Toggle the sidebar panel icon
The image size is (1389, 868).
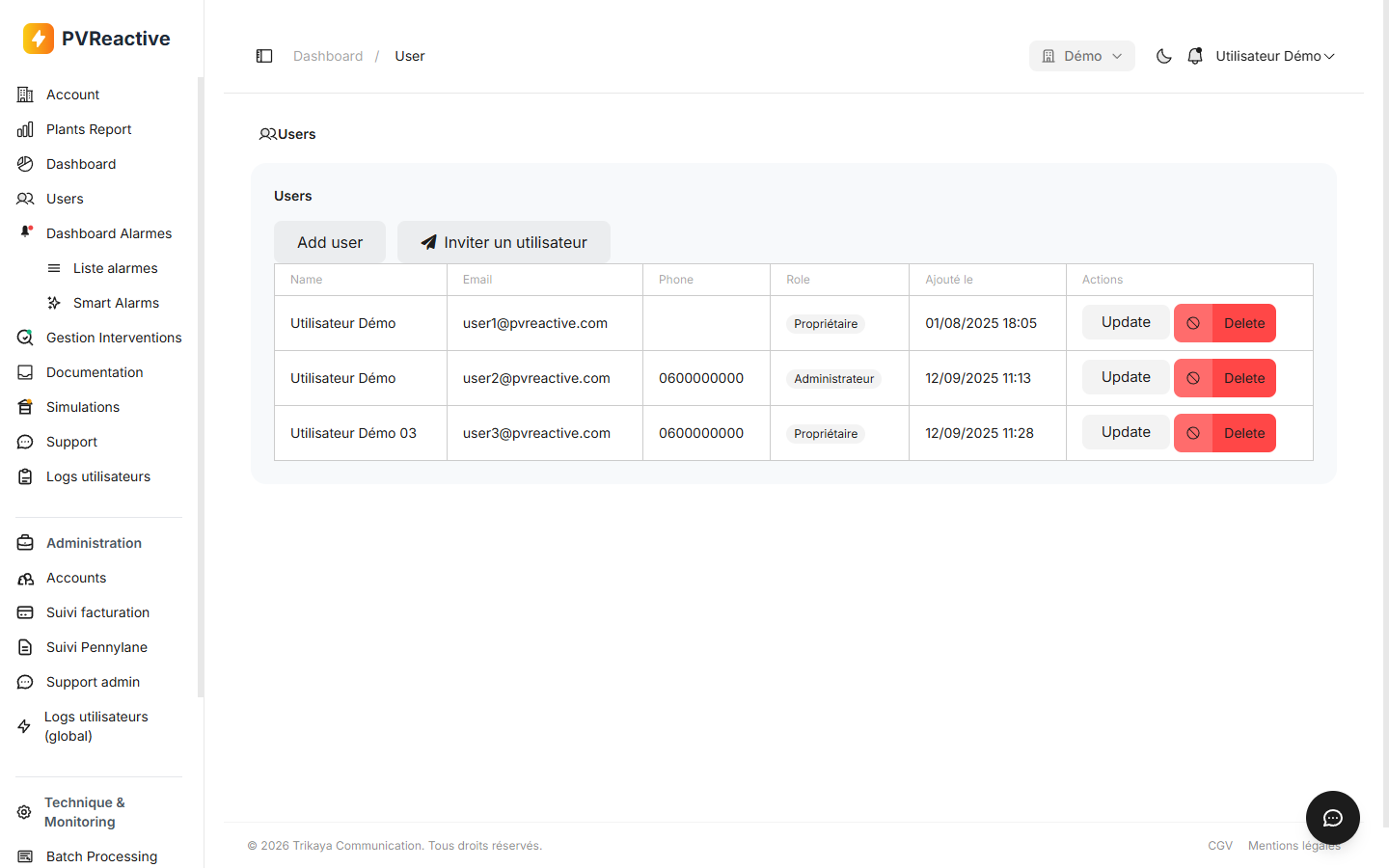click(x=264, y=56)
